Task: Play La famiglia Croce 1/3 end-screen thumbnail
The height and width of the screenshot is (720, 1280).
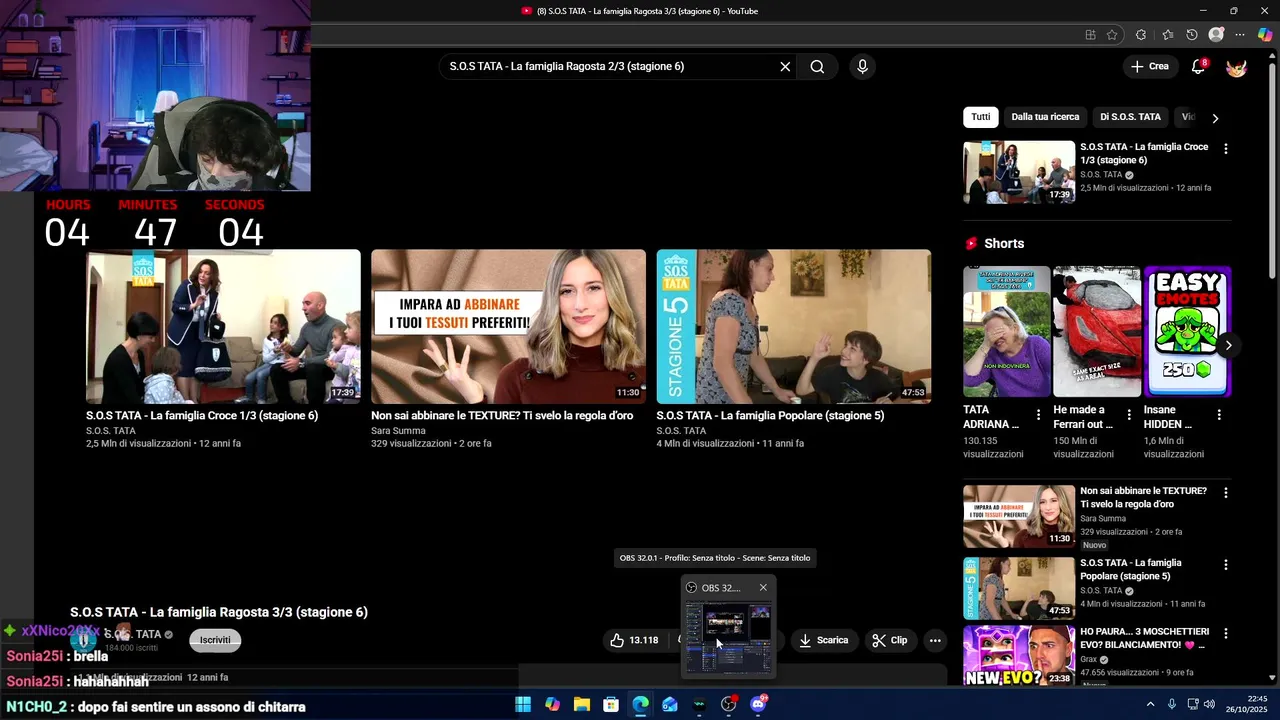Action: [x=223, y=326]
